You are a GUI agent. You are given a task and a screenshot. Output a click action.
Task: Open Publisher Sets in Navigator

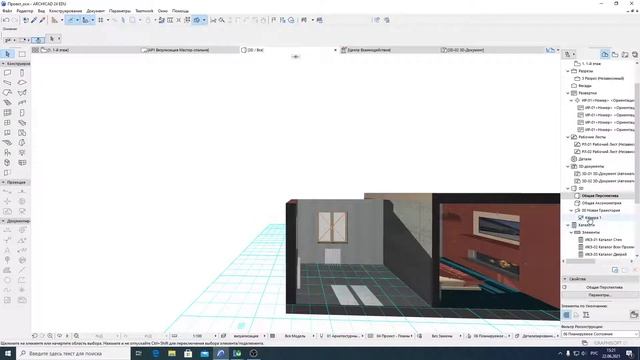tap(635, 54)
